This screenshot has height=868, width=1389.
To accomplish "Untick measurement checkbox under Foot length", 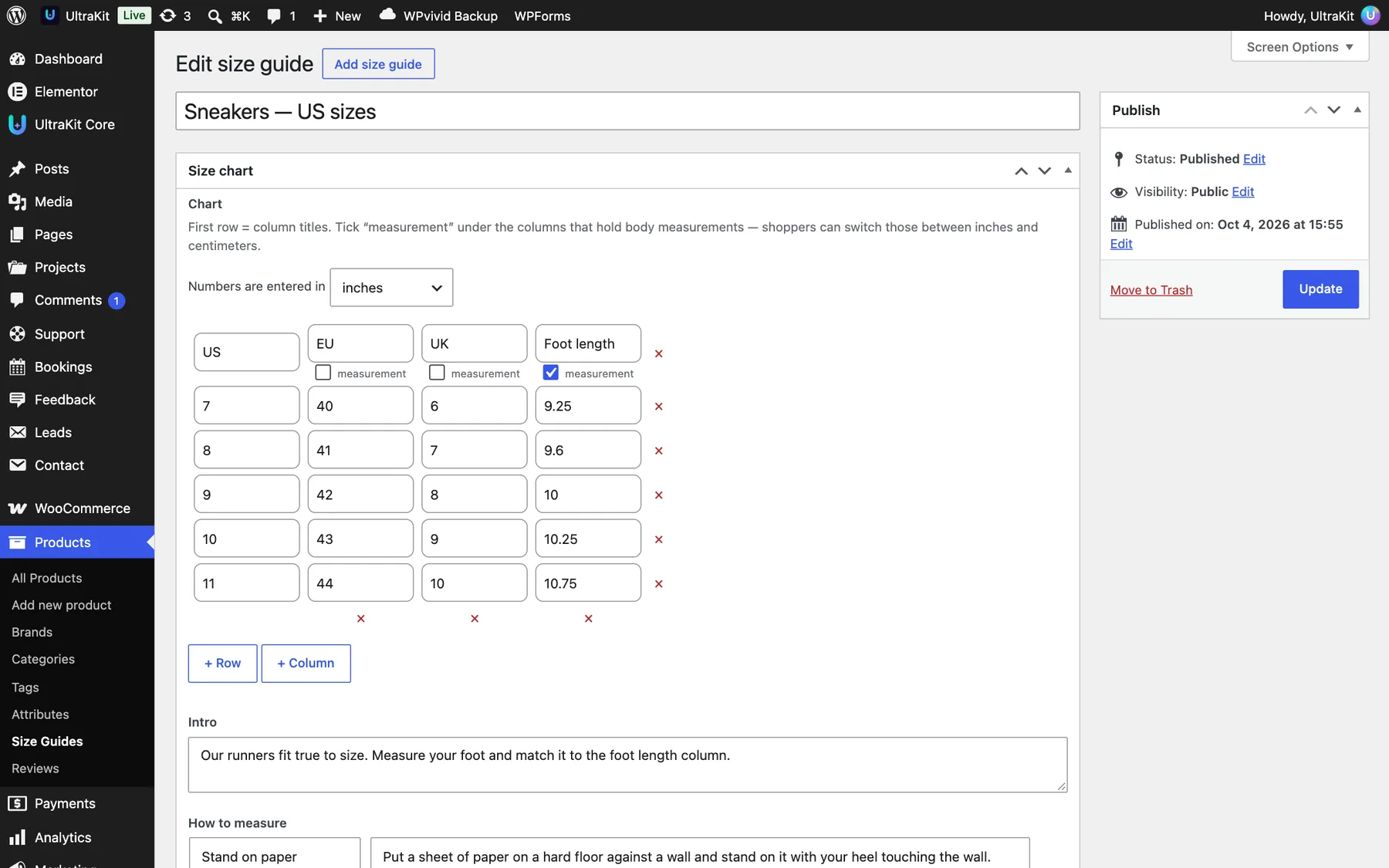I will [551, 373].
